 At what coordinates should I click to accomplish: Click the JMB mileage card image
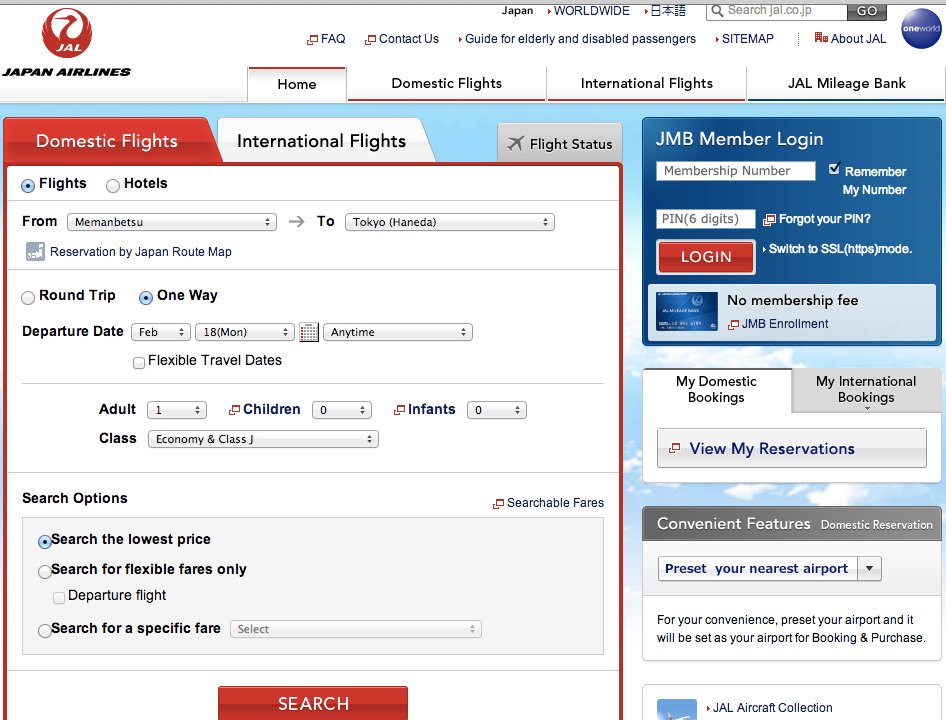tap(687, 311)
